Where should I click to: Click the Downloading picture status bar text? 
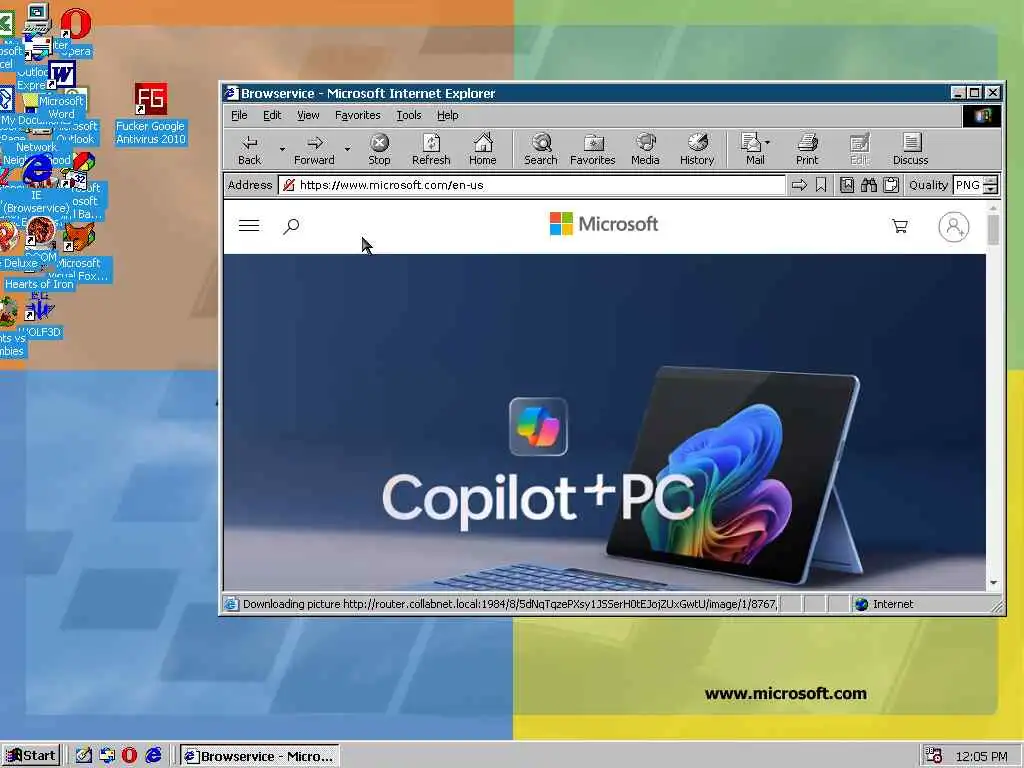click(509, 605)
